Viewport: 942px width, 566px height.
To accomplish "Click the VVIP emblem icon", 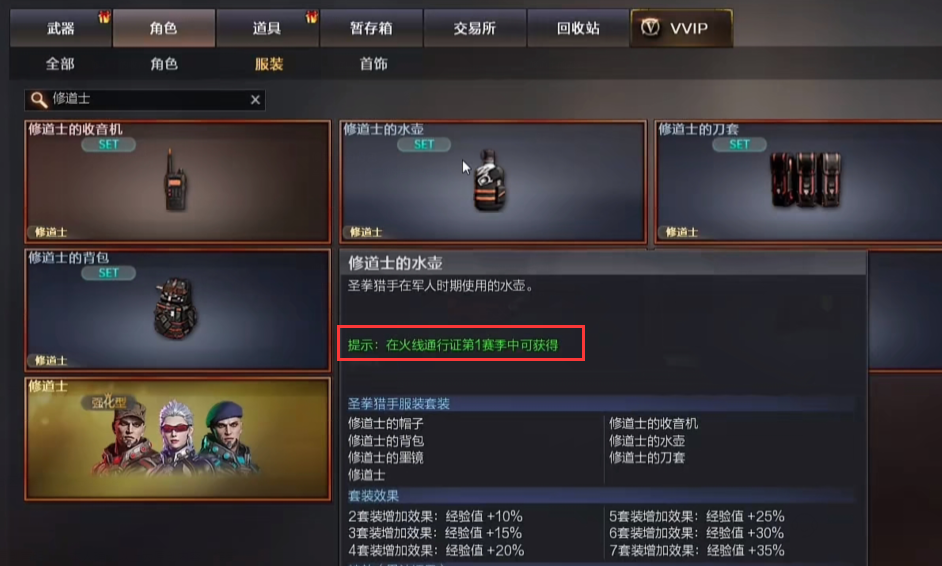I will (650, 28).
